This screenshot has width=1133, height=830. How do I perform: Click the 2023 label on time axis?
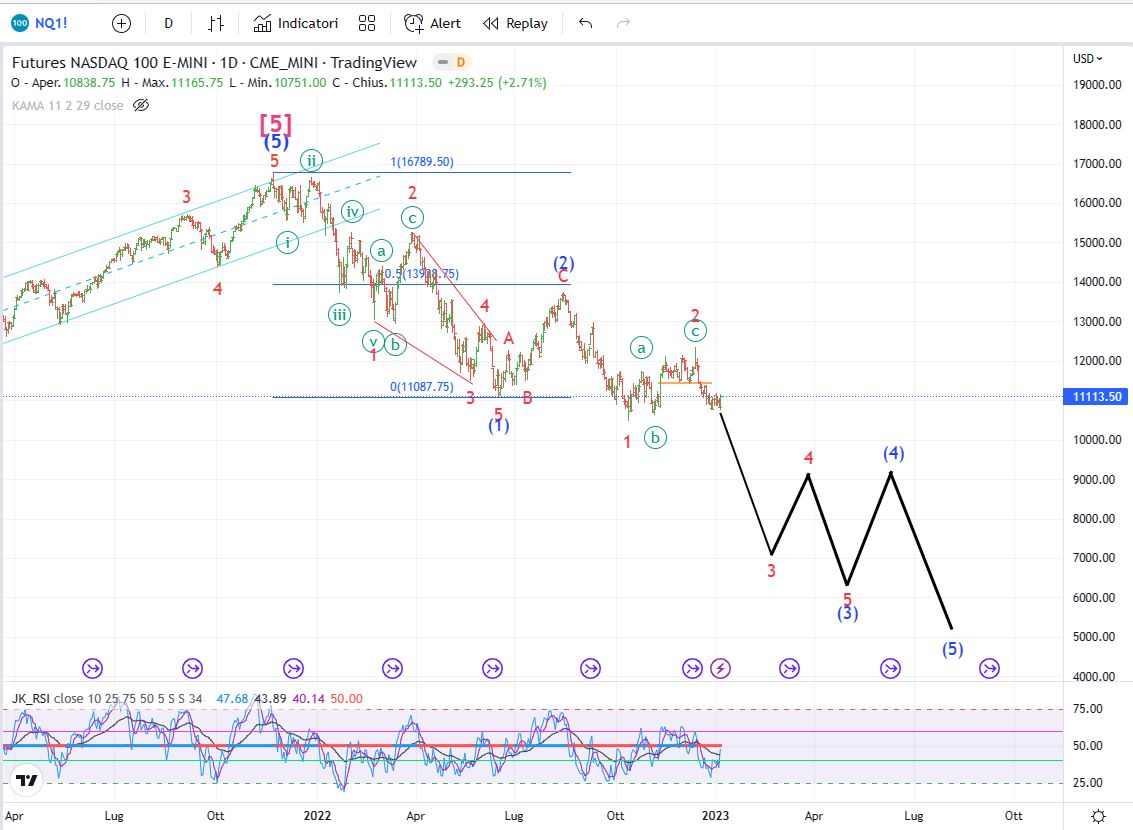point(715,816)
